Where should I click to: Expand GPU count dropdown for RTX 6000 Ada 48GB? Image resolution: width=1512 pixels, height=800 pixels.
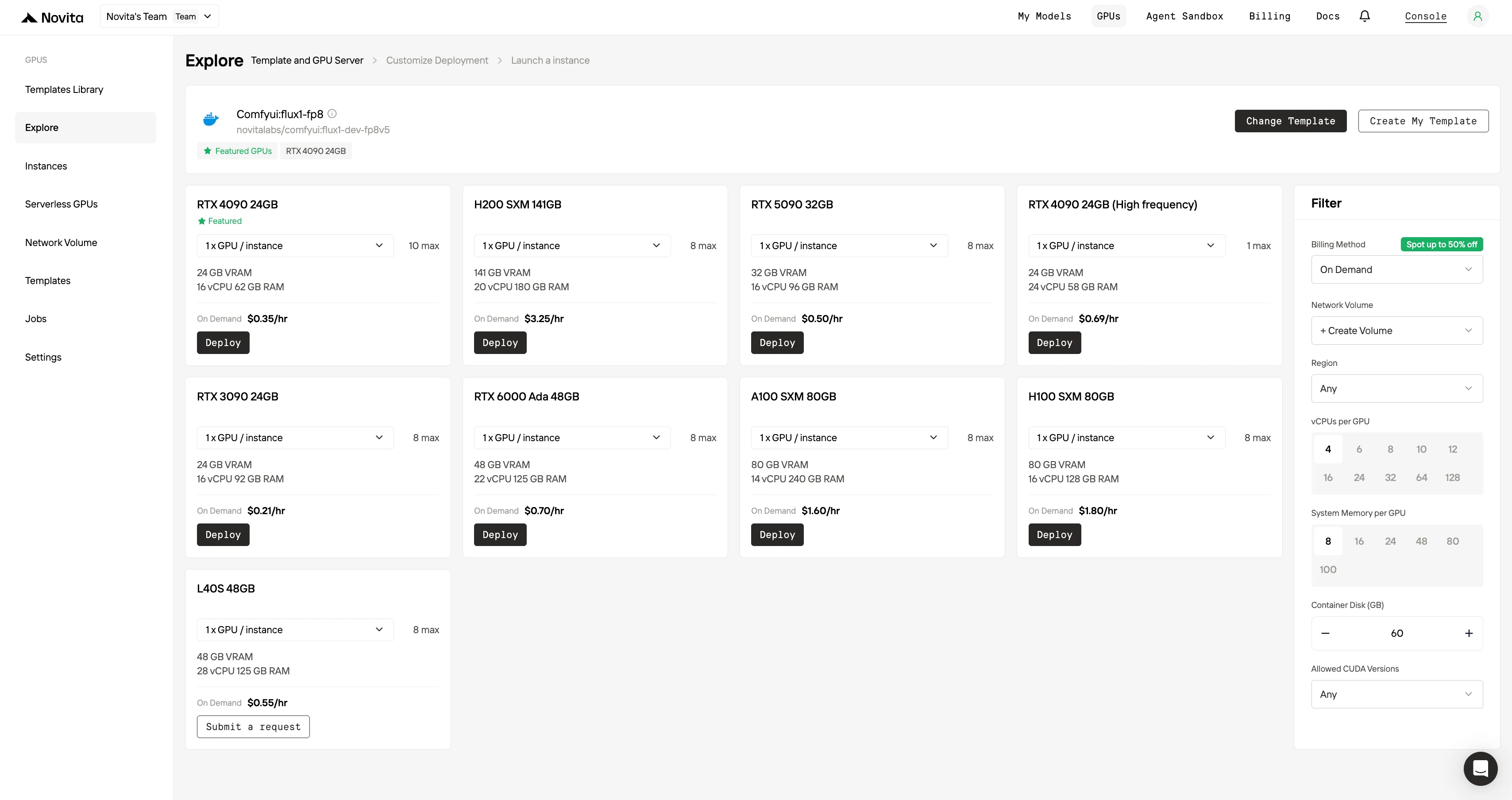572,438
